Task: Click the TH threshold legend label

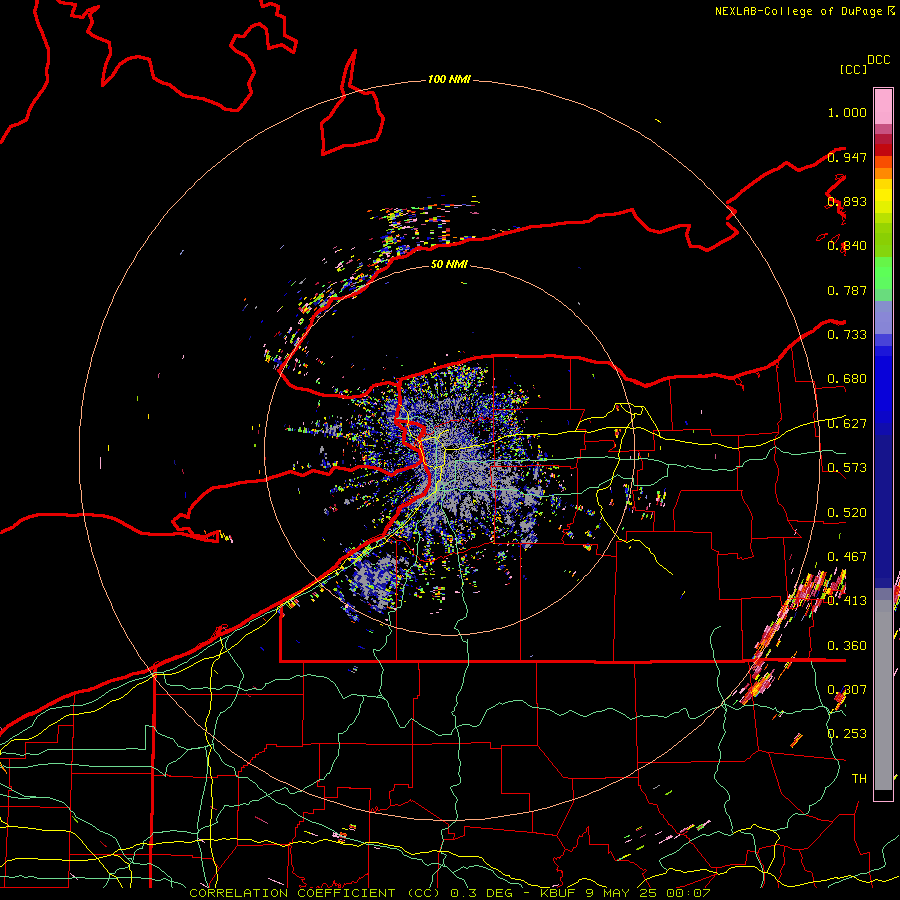Action: (859, 779)
